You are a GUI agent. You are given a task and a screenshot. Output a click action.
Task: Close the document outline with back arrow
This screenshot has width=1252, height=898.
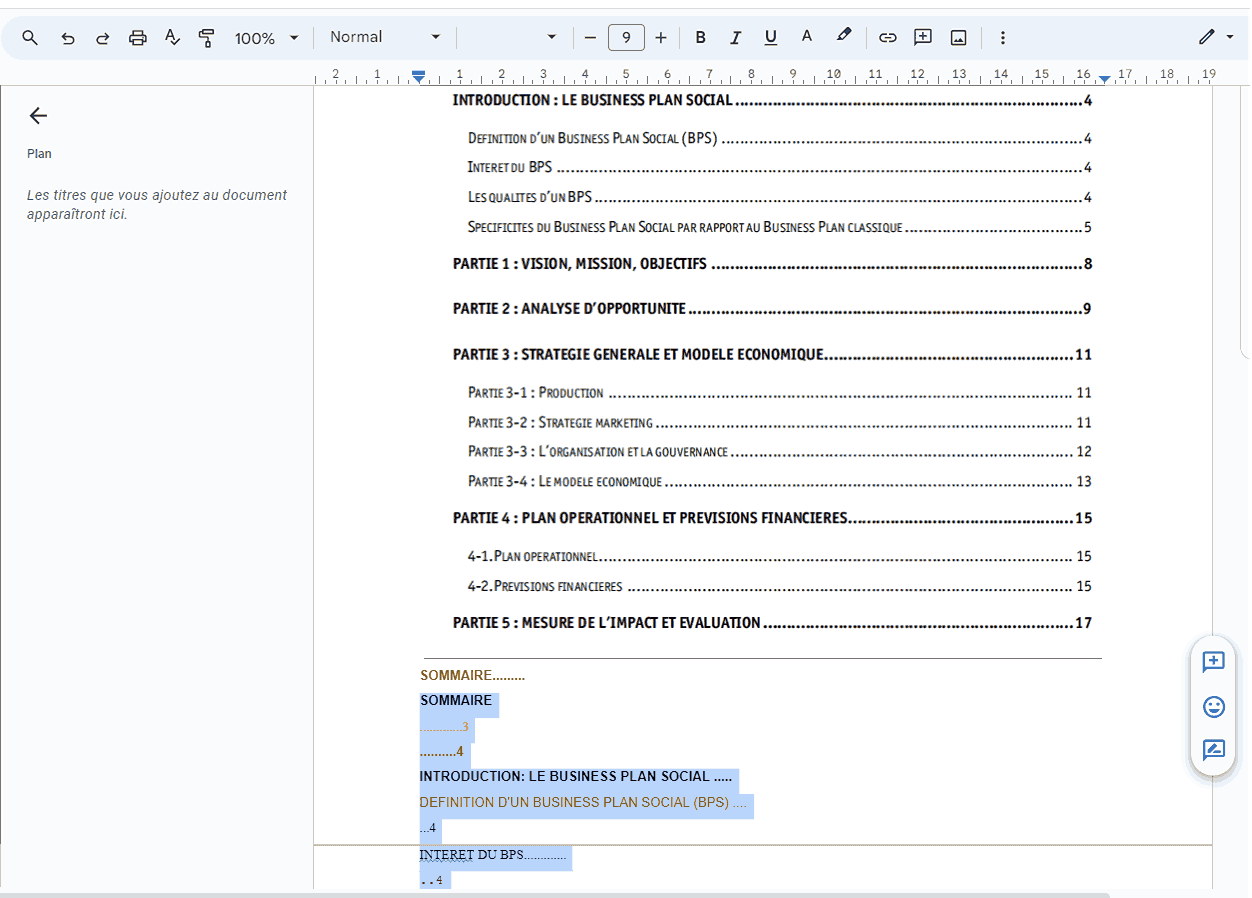38,116
